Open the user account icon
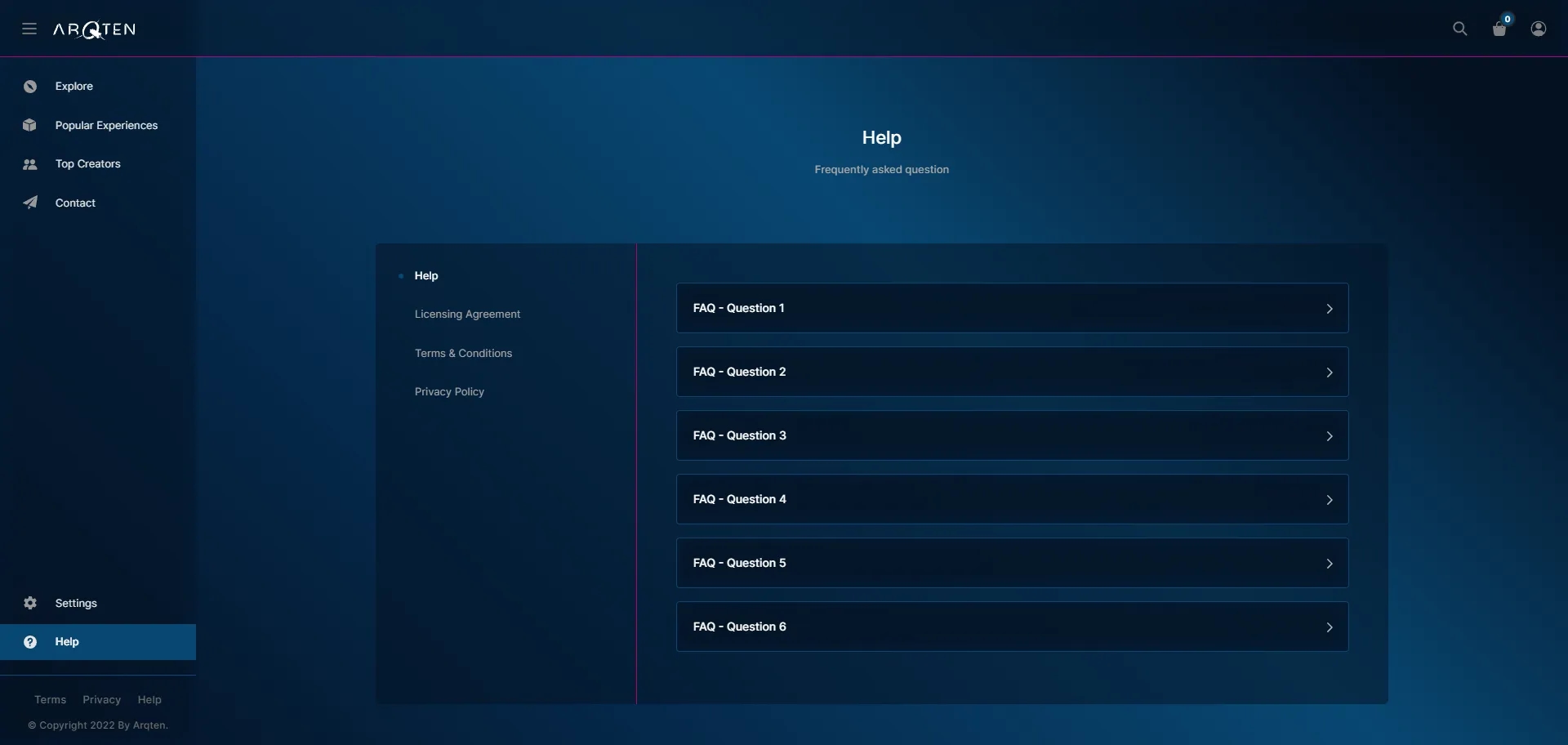Viewport: 1568px width, 745px height. click(x=1539, y=29)
